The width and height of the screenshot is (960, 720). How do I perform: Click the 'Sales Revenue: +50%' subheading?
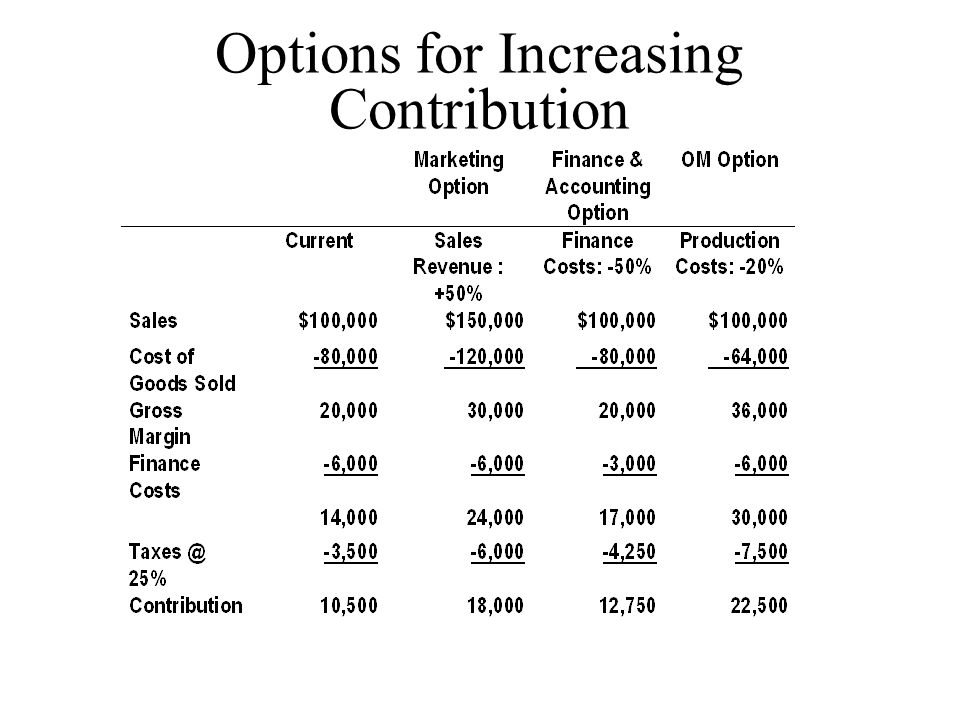tap(458, 267)
